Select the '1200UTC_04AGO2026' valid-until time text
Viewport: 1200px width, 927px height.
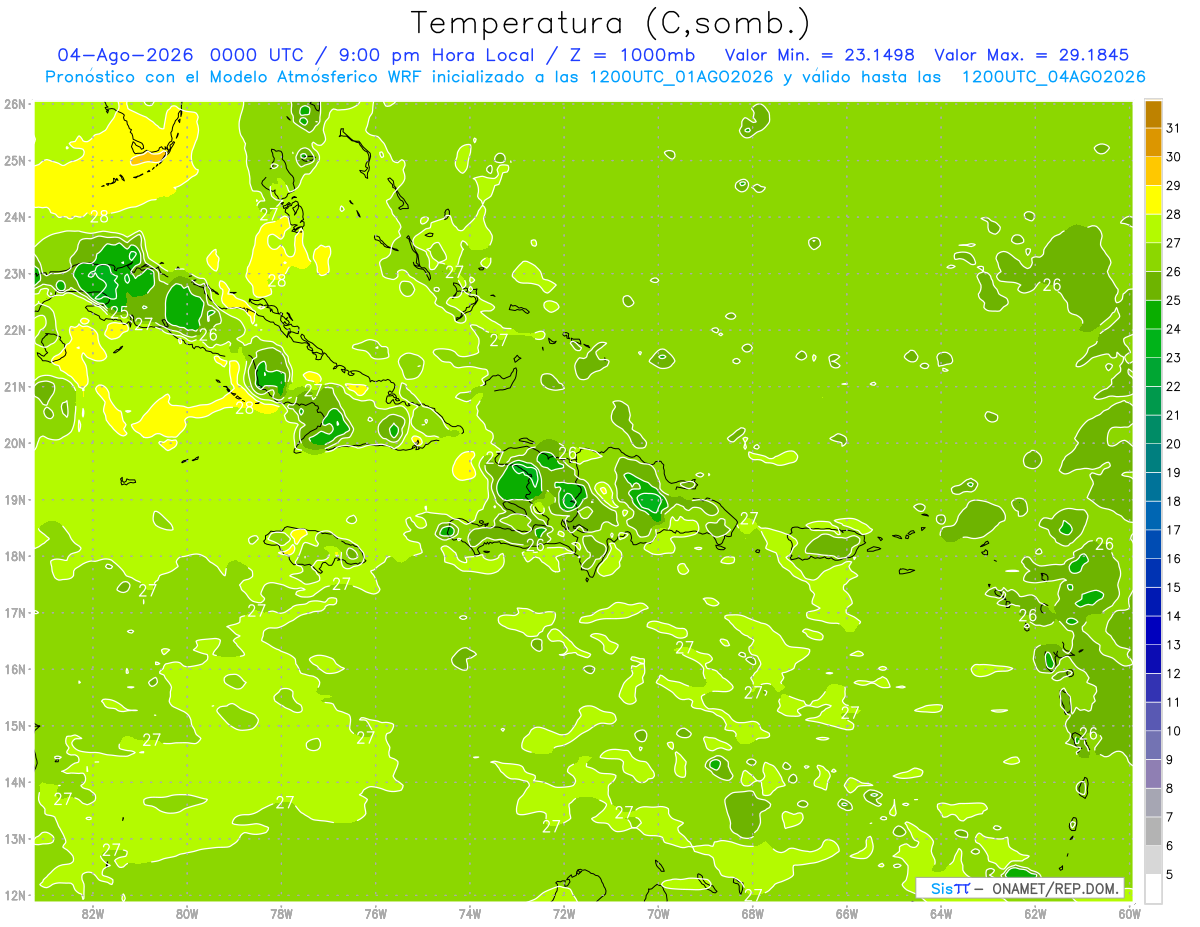pyautogui.click(x=1052, y=77)
